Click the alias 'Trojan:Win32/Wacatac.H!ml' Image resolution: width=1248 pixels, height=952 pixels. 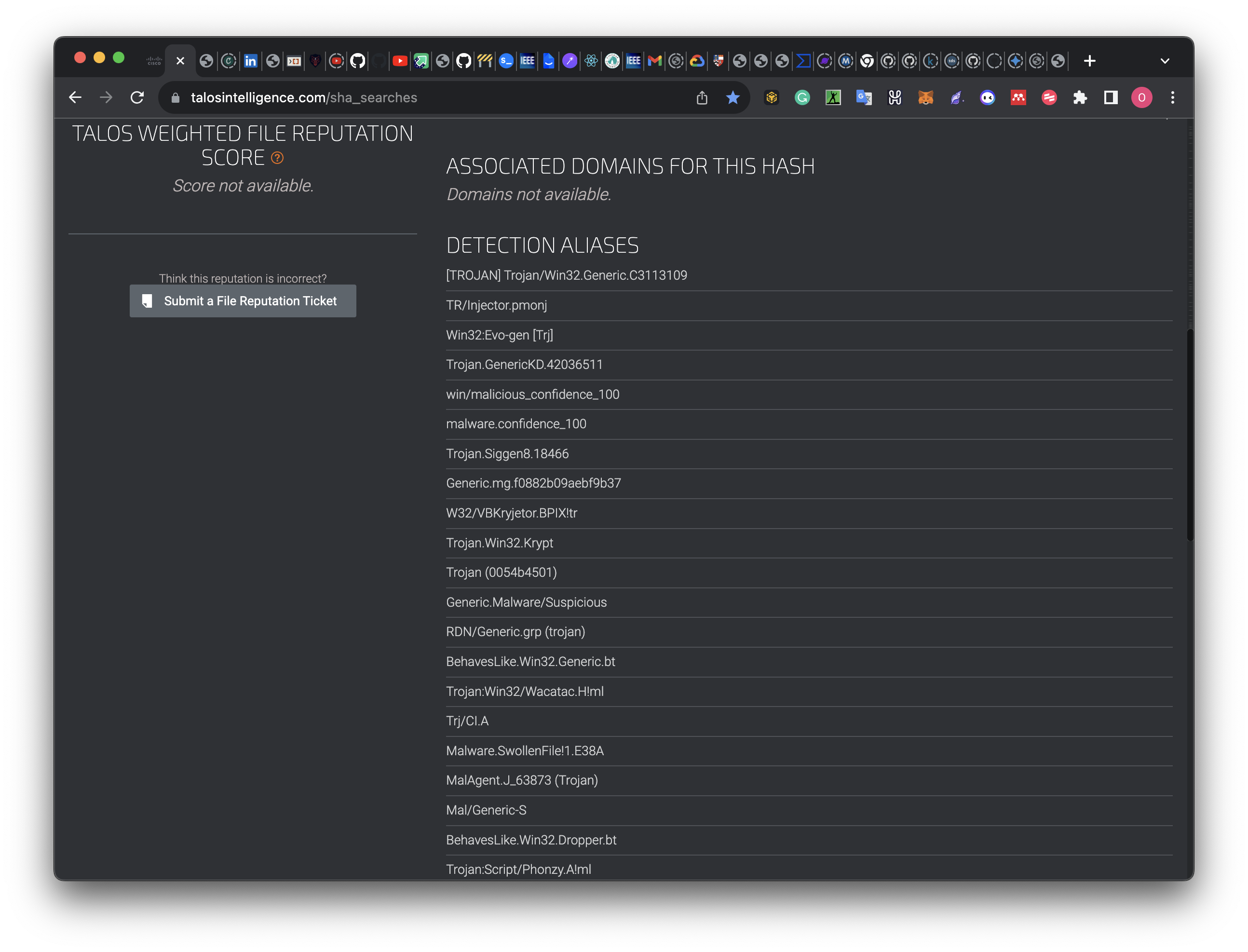click(525, 692)
